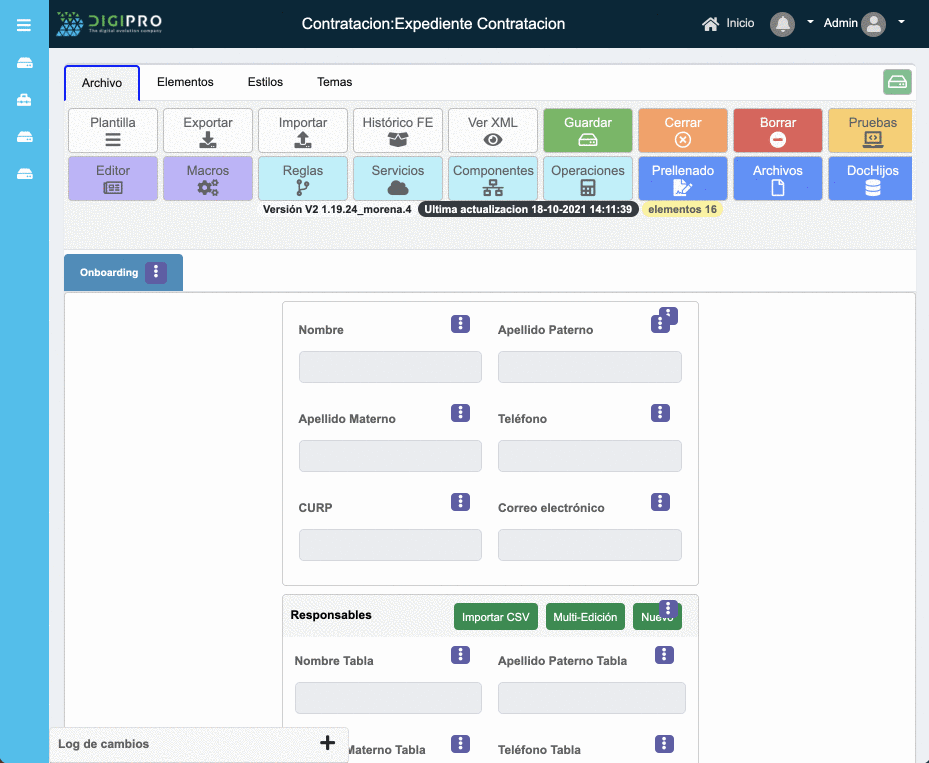Click Exportar download button
Screen dimensions: 929x763
[x=208, y=131]
